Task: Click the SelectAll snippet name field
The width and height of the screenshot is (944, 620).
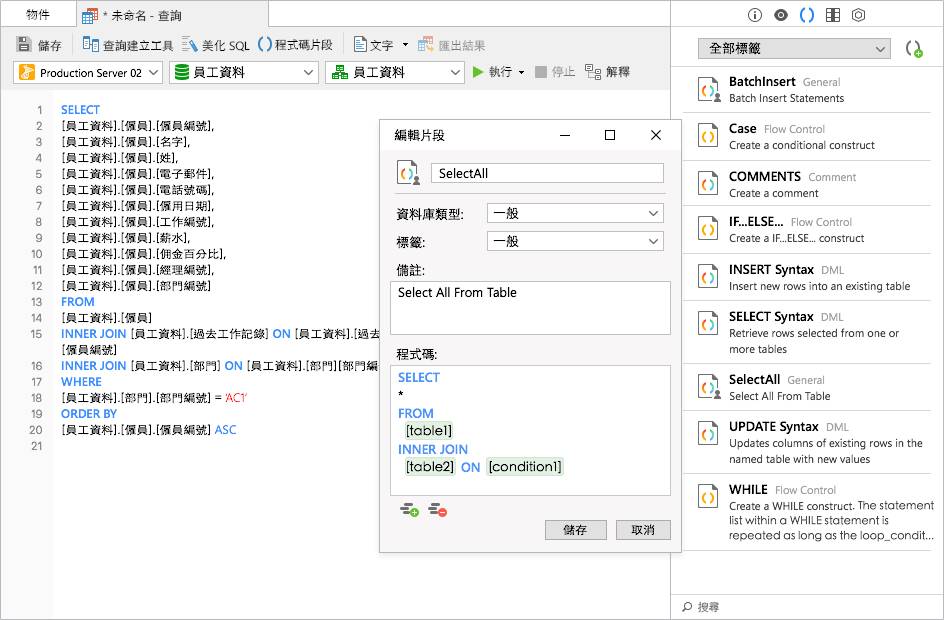Action: click(547, 173)
